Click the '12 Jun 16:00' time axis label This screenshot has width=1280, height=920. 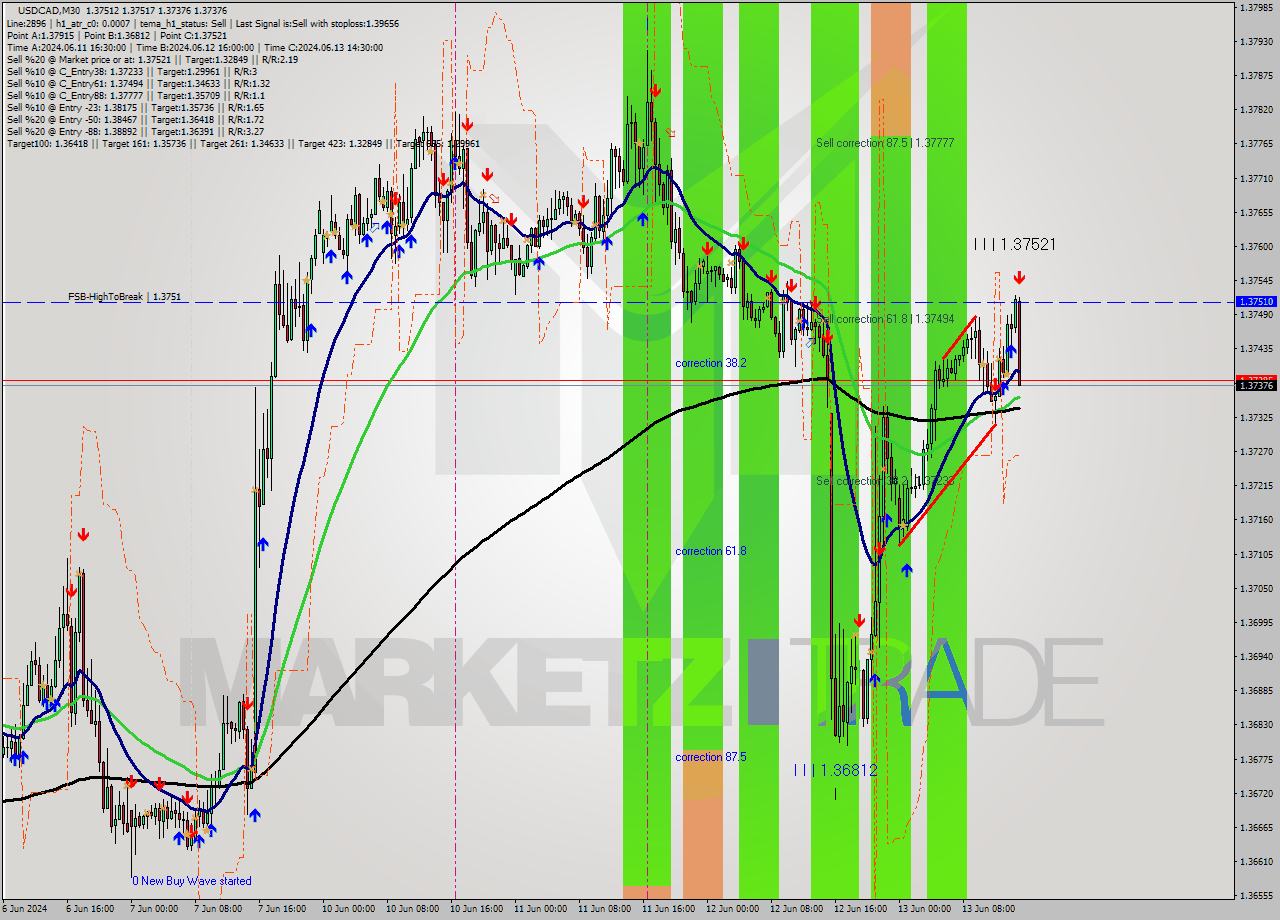click(x=861, y=909)
